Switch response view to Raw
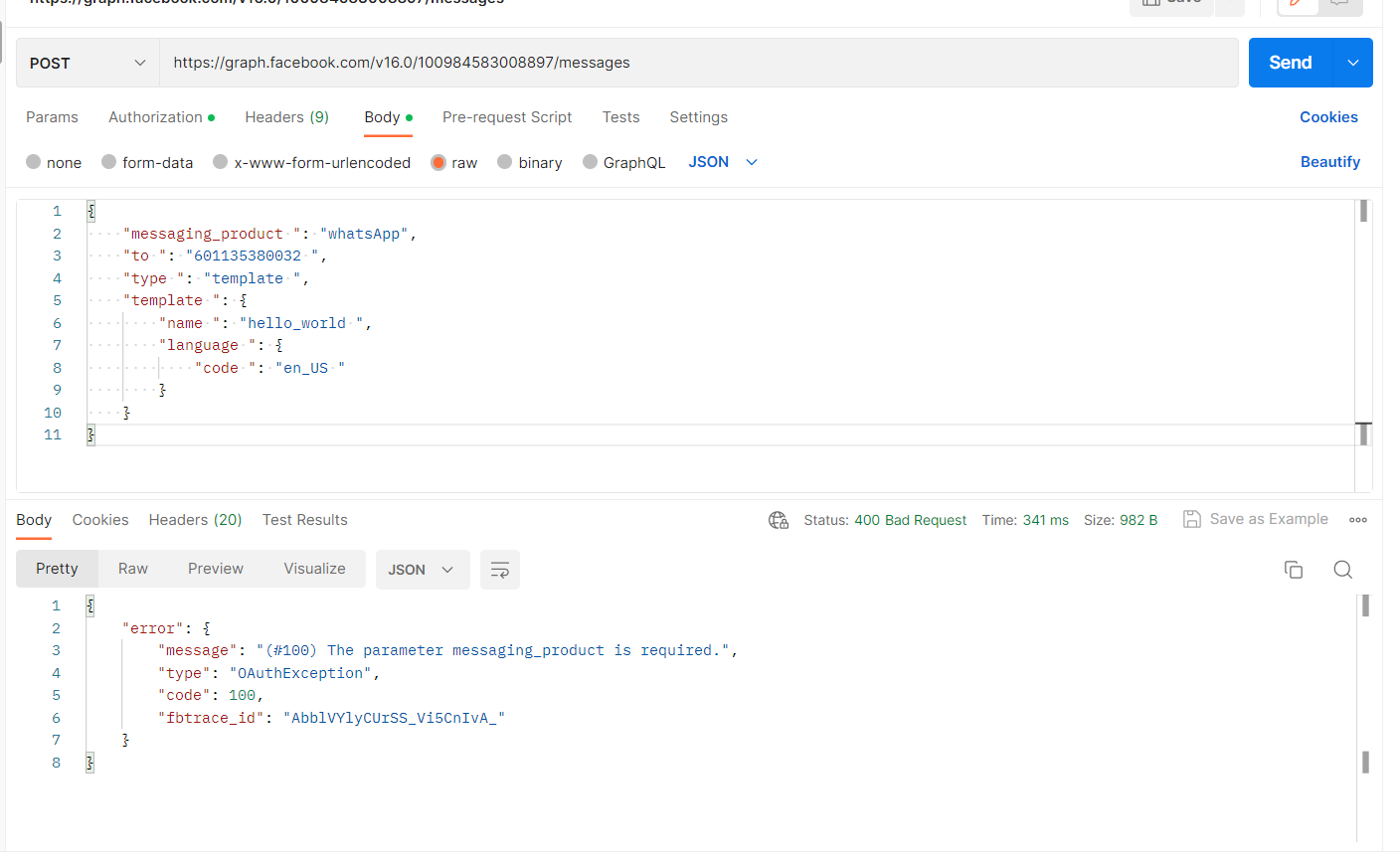The image size is (1400, 858). pos(133,569)
